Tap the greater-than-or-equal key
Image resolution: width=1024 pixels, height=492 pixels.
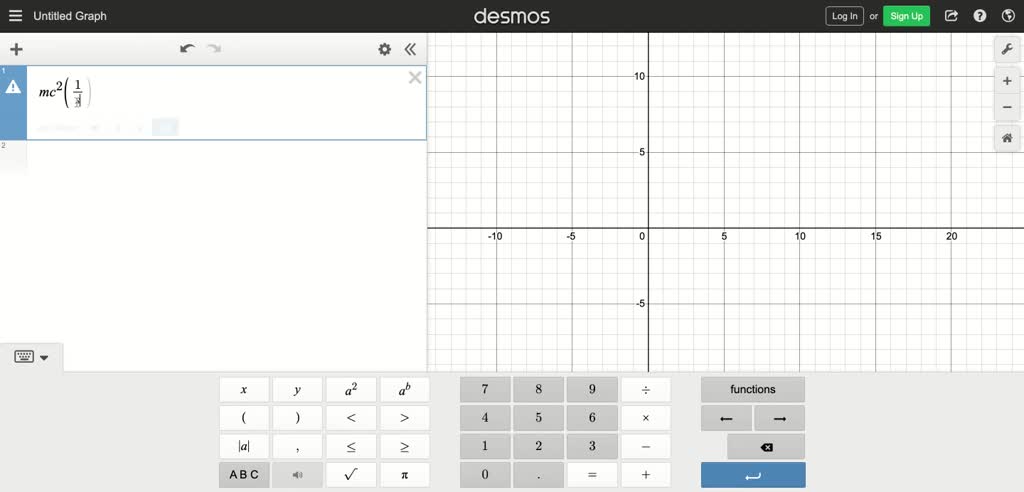pyautogui.click(x=405, y=447)
